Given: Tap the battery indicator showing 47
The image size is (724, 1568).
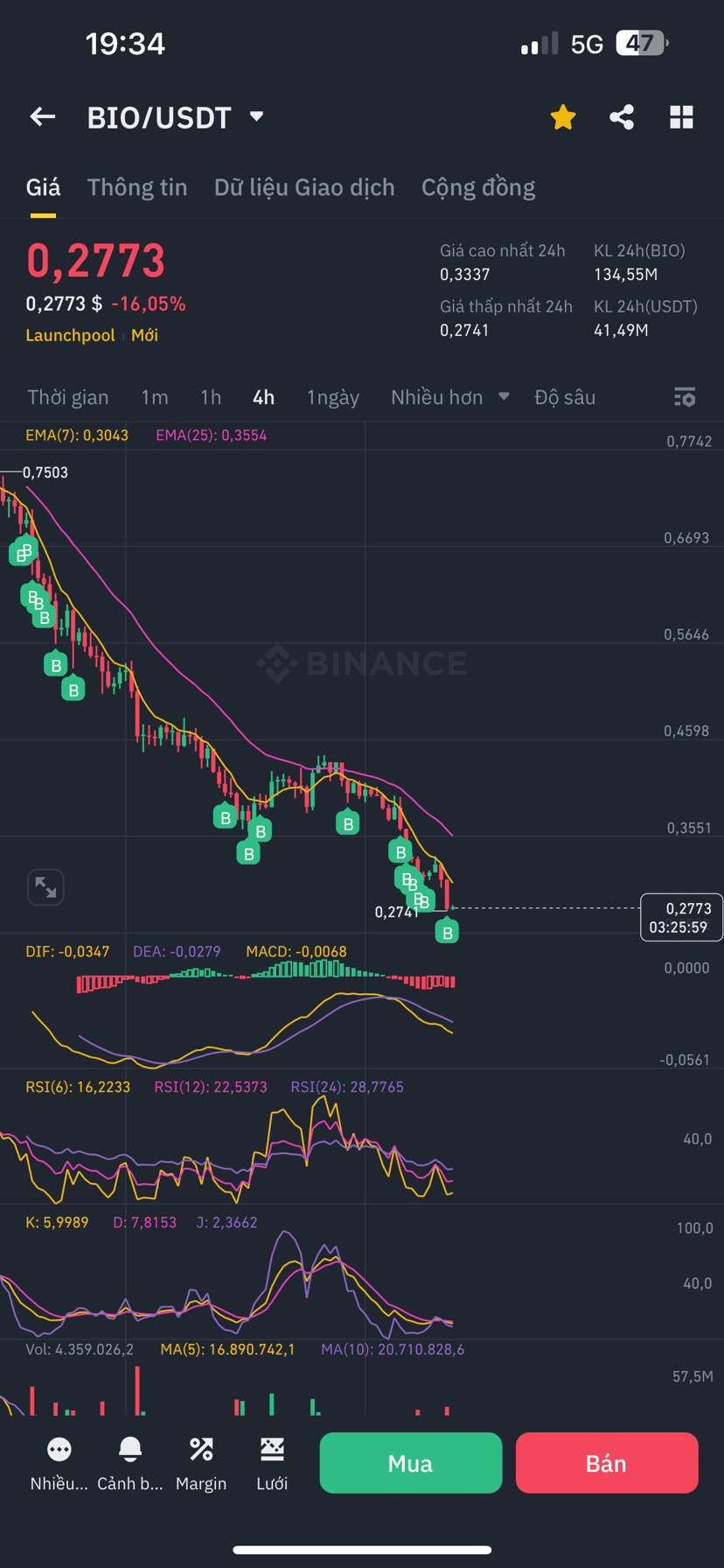Looking at the screenshot, I should click(x=643, y=43).
